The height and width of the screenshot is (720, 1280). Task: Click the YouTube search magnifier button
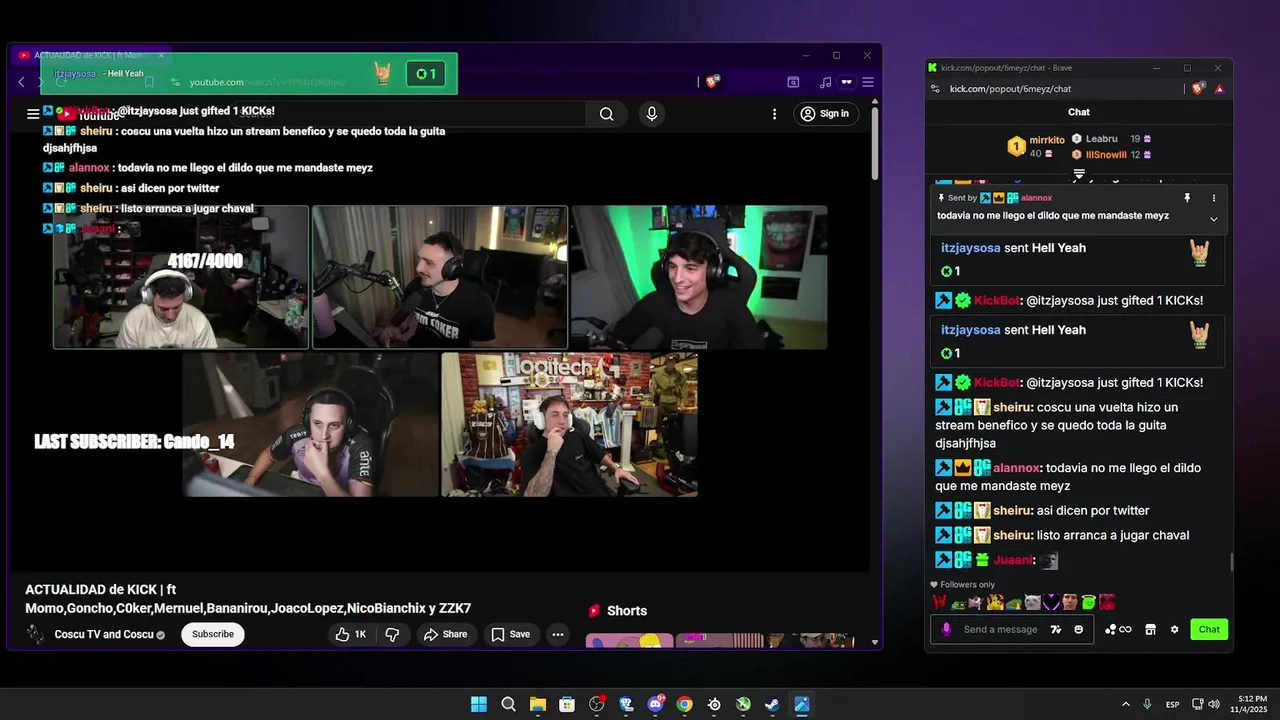click(x=606, y=114)
